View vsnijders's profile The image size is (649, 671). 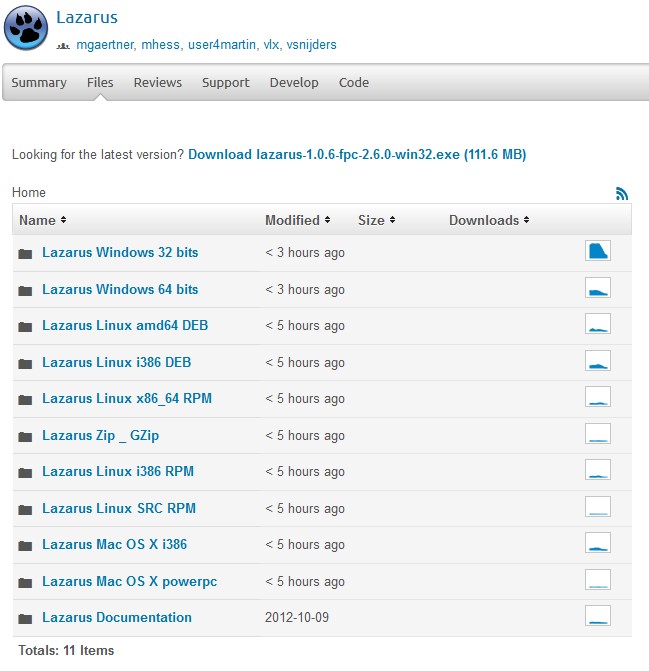311,45
